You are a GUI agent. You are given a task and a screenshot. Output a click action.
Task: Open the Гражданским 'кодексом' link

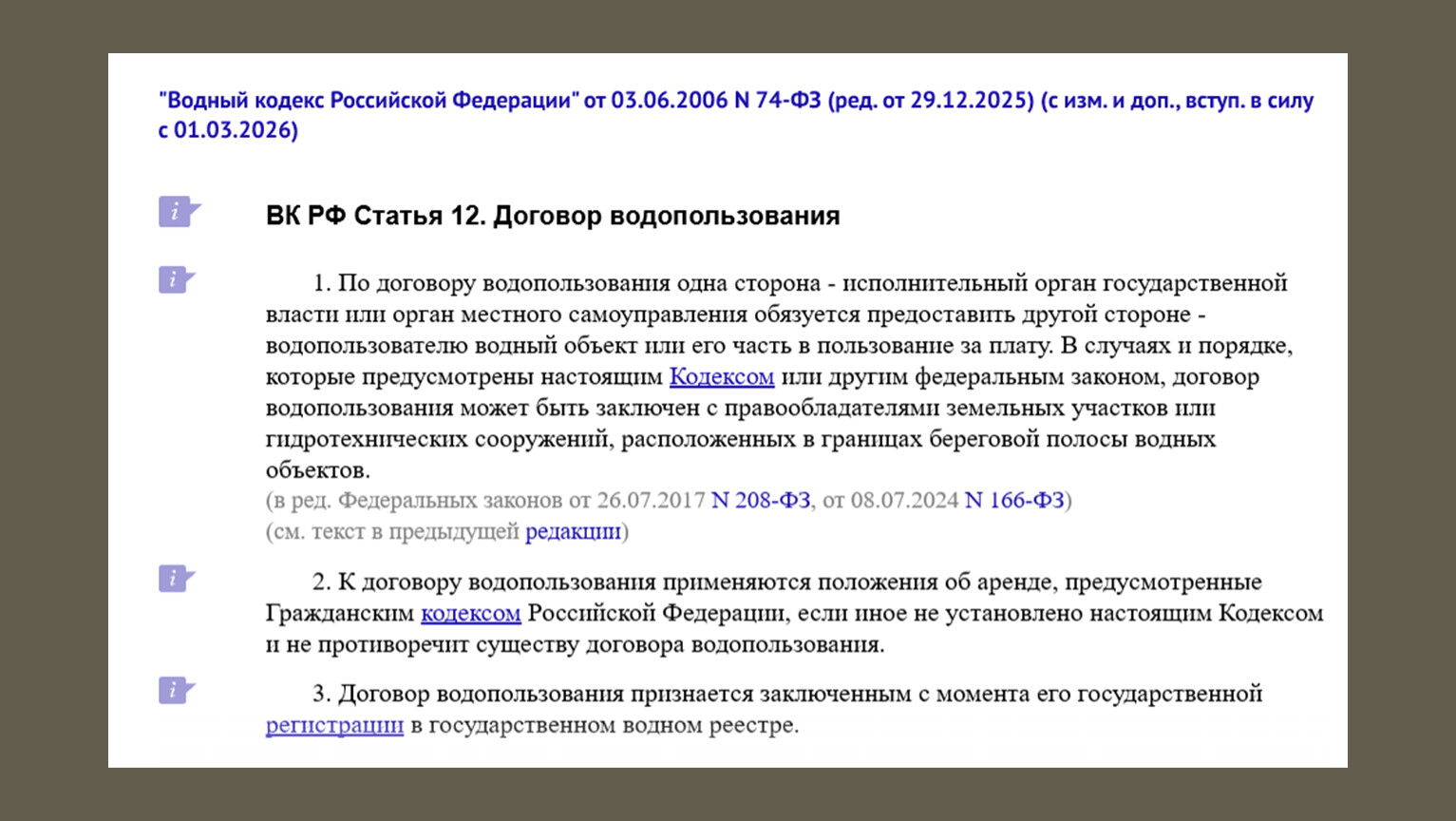470,614
